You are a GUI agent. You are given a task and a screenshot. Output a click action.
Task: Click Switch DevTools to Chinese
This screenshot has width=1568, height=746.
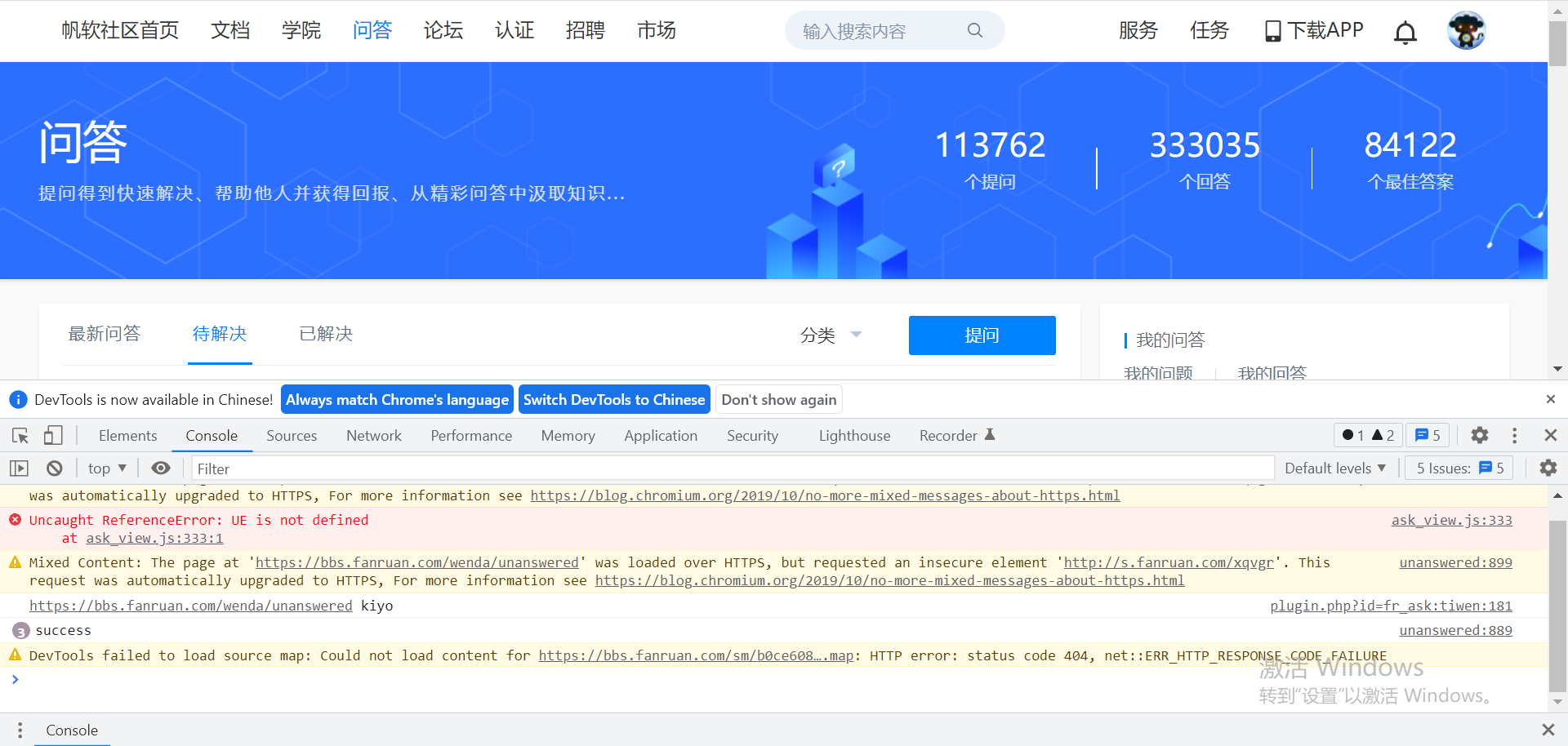click(x=614, y=400)
